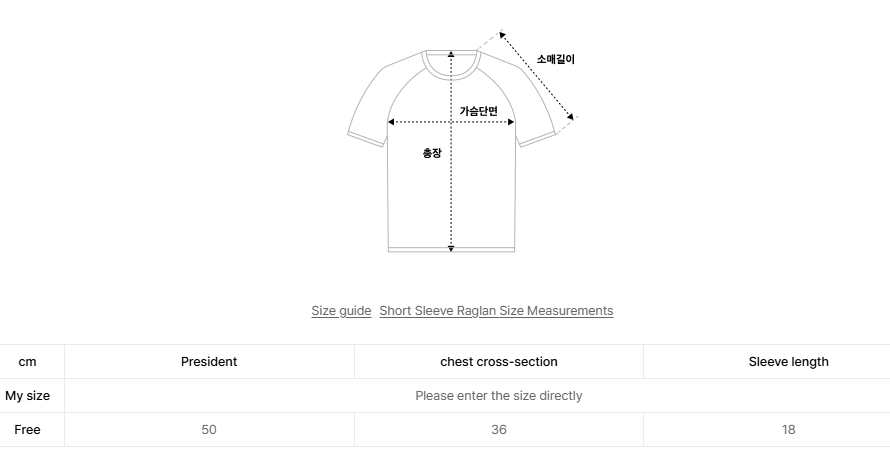This screenshot has height=455, width=890.
Task: Click the chest measurement value 36
Action: [x=499, y=429]
